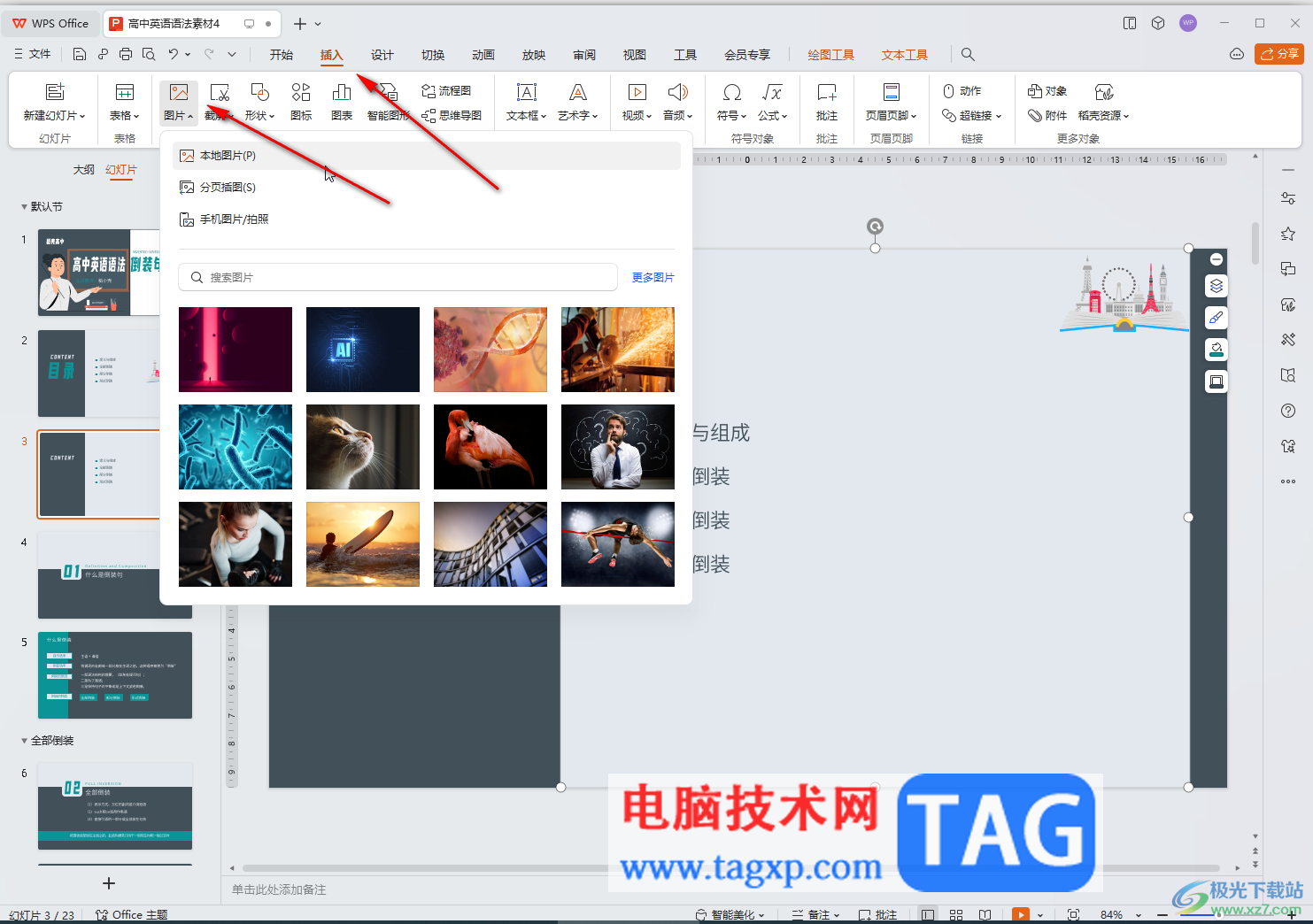
Task: Select the Icon library (图标) tool
Action: (301, 92)
